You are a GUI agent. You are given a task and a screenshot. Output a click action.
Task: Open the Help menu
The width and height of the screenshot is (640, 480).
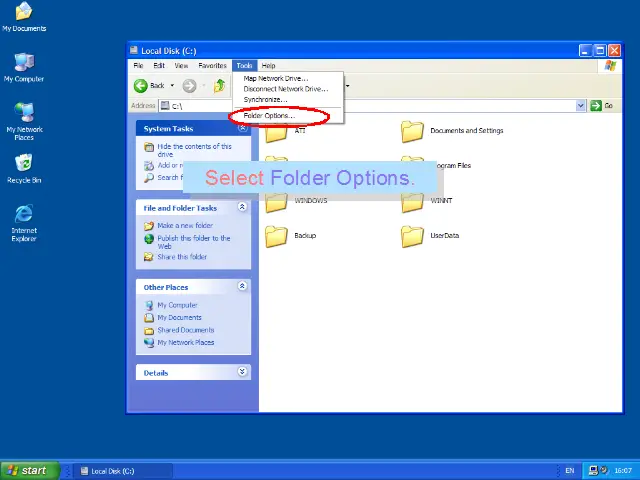(x=268, y=66)
